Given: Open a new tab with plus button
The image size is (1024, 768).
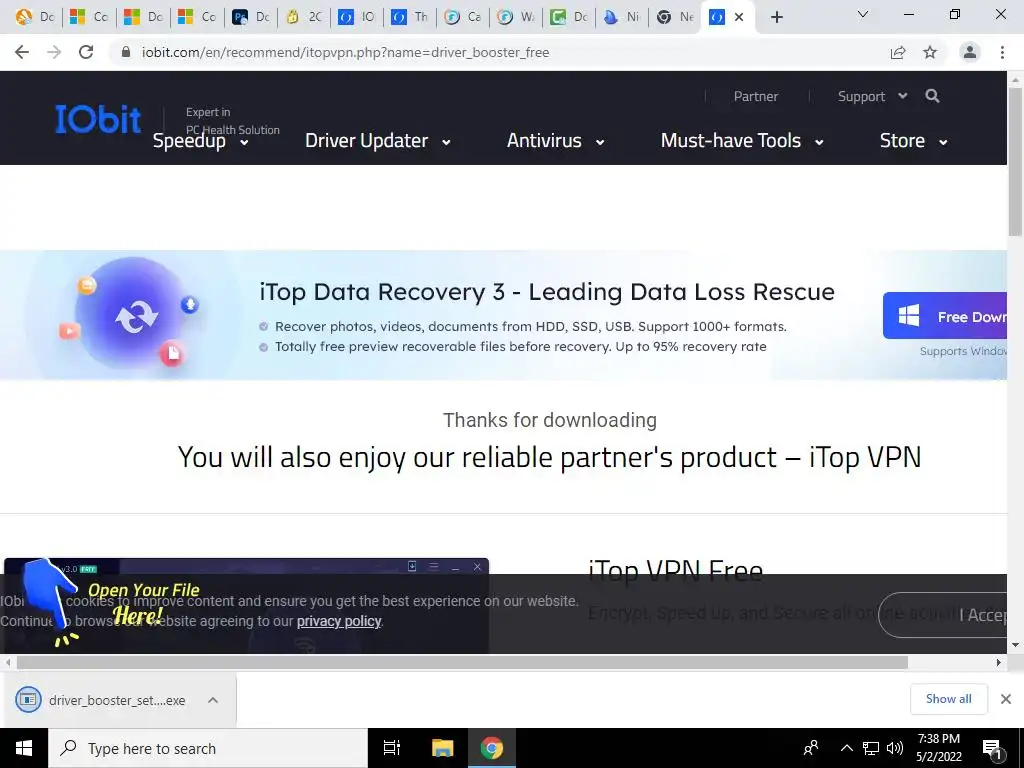Looking at the screenshot, I should pos(776,17).
